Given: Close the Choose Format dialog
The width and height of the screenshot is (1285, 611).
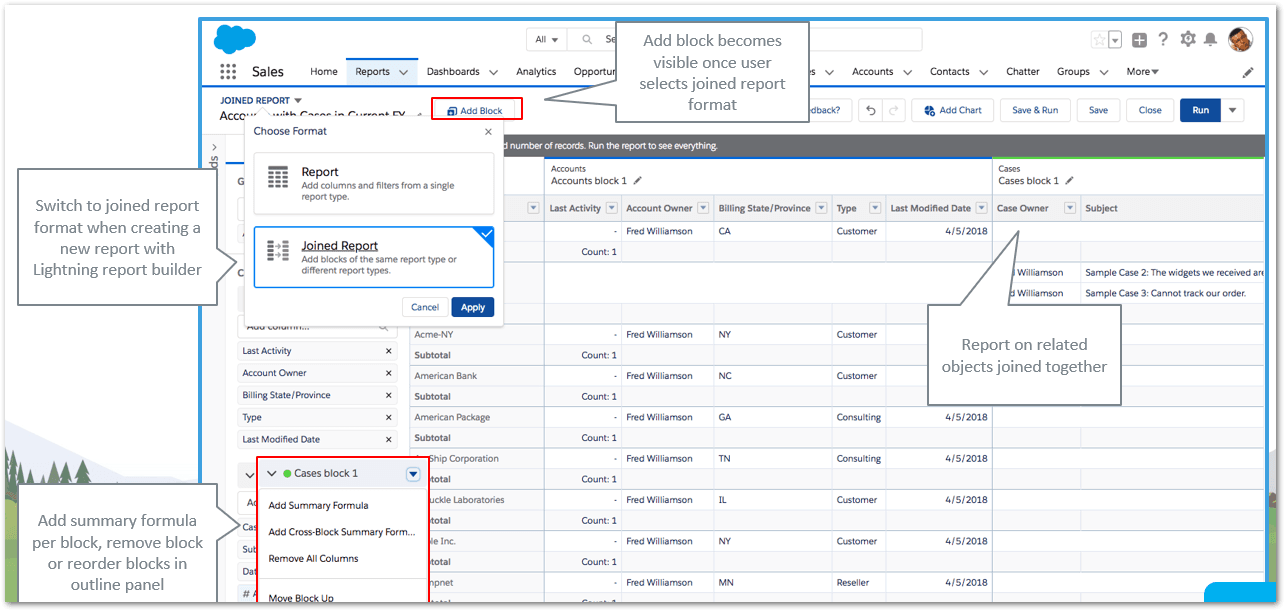Looking at the screenshot, I should click(488, 131).
